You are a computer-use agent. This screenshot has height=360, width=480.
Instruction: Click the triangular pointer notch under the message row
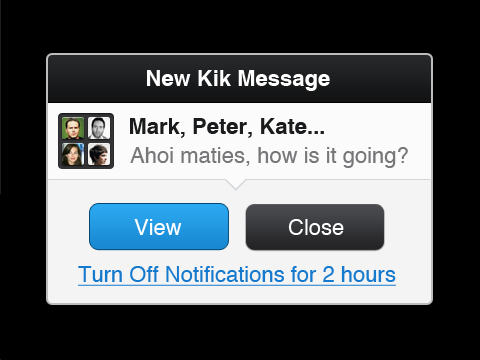click(x=235, y=184)
